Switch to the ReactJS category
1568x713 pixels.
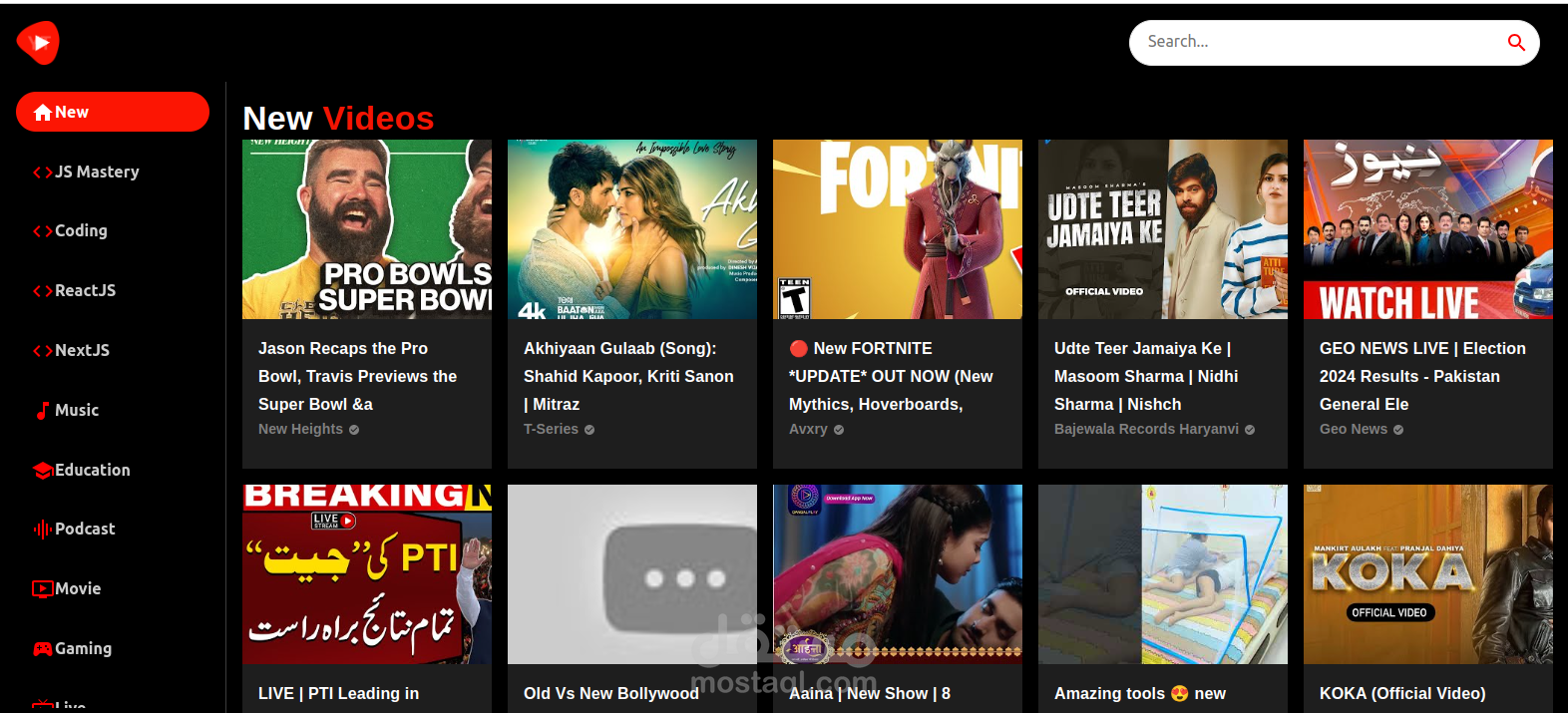click(x=113, y=290)
